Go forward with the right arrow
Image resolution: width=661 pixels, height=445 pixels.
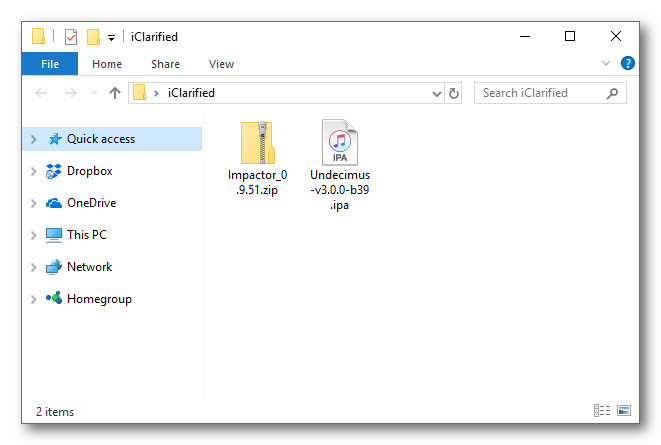point(70,93)
